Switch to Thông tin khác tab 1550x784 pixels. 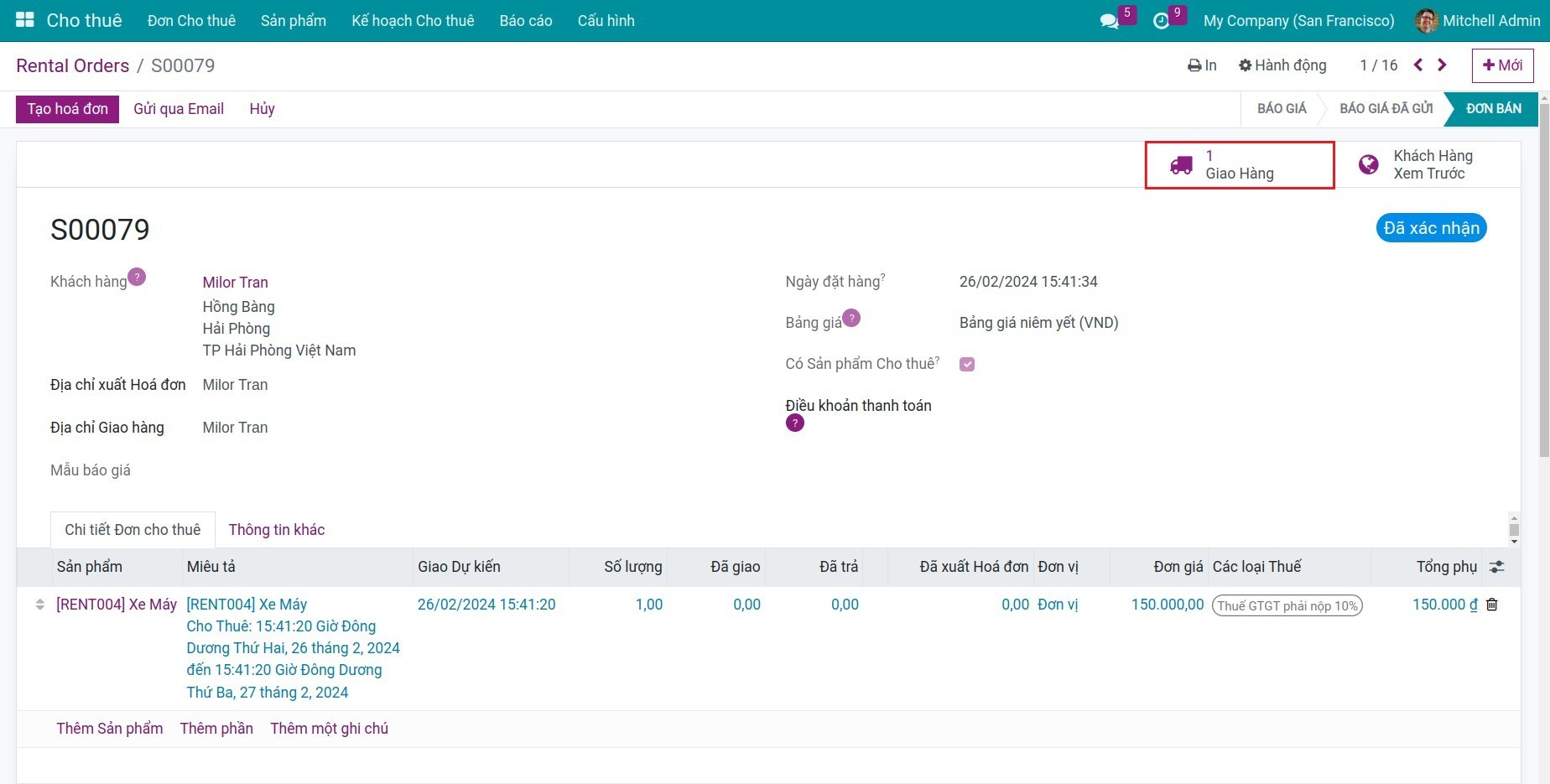[276, 530]
